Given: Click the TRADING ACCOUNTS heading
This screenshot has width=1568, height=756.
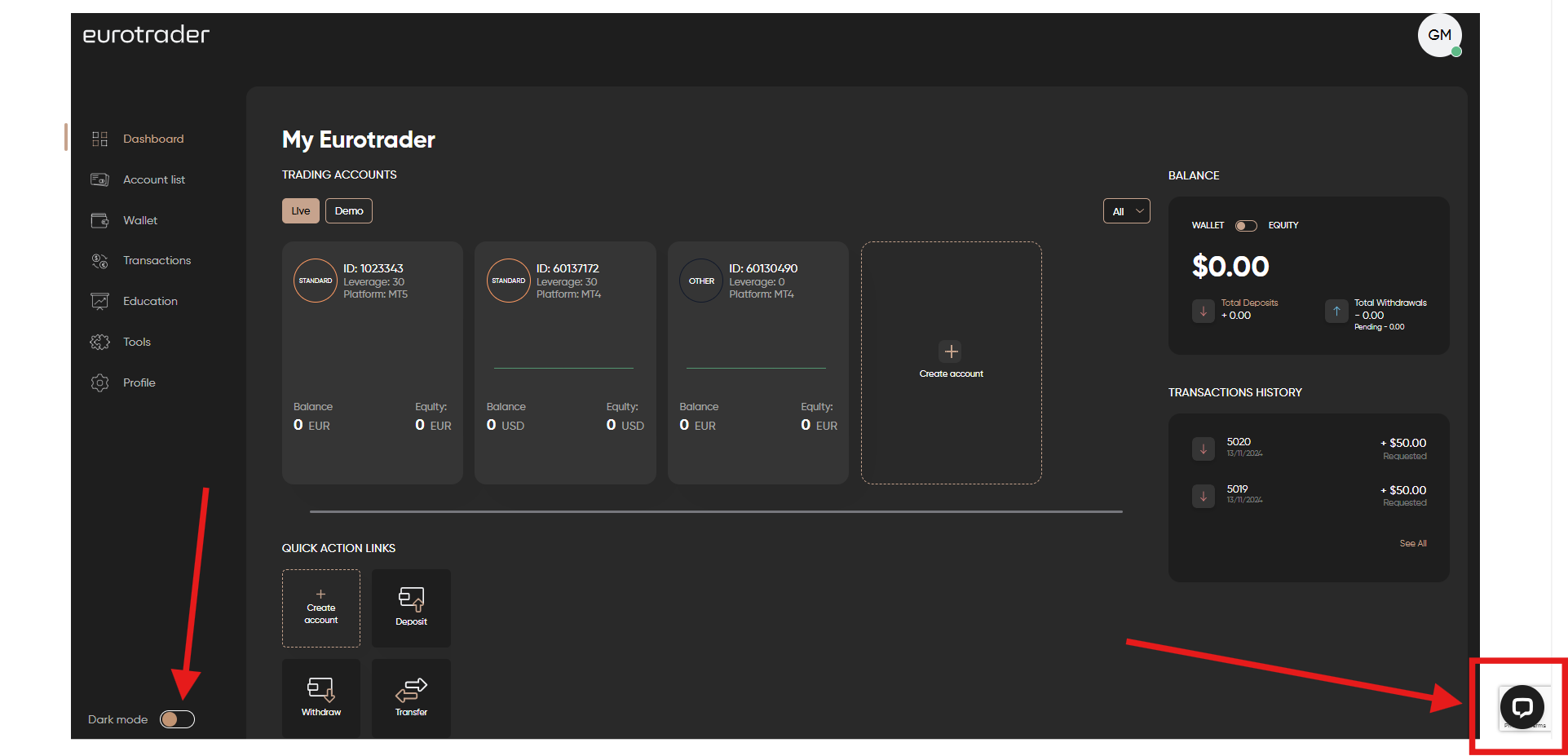Looking at the screenshot, I should click(339, 175).
